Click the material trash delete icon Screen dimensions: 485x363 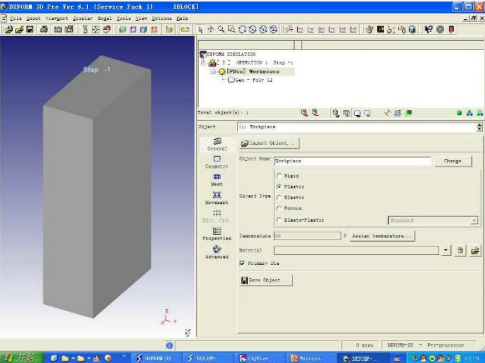pos(460,251)
